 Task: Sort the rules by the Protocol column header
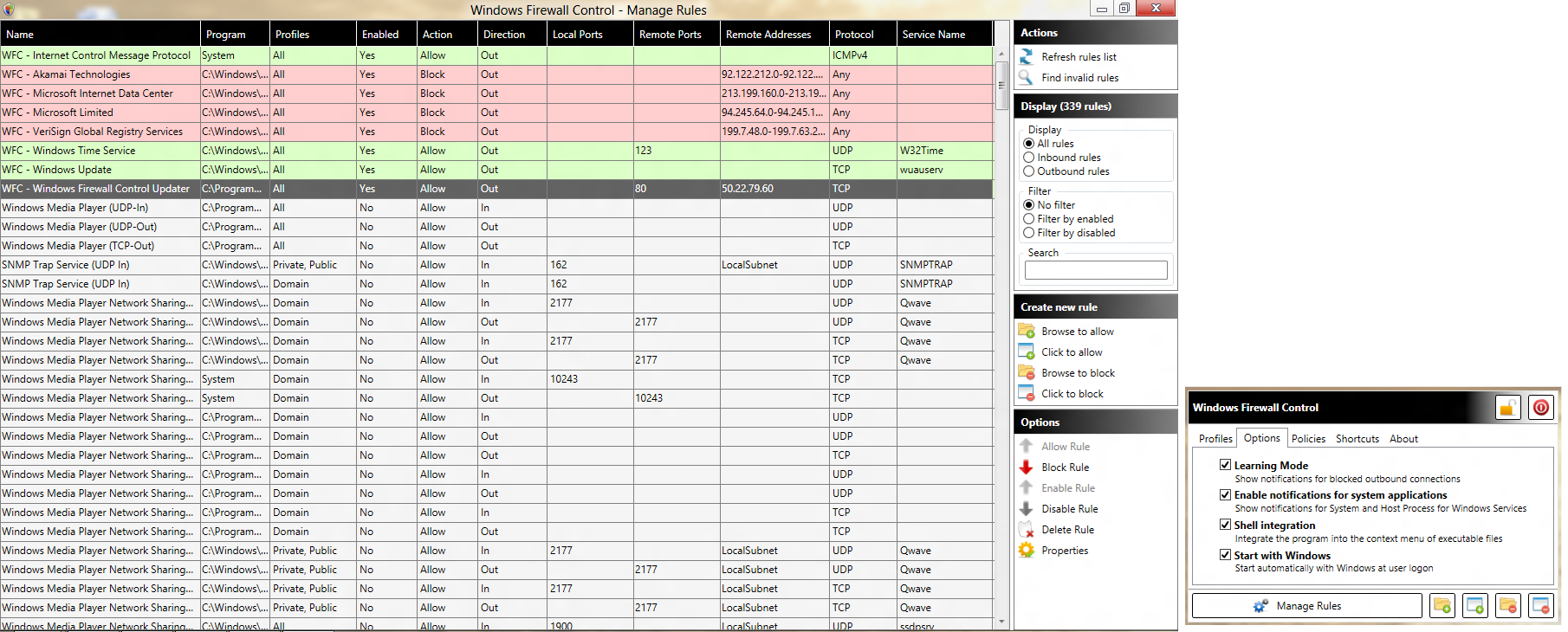click(x=854, y=35)
